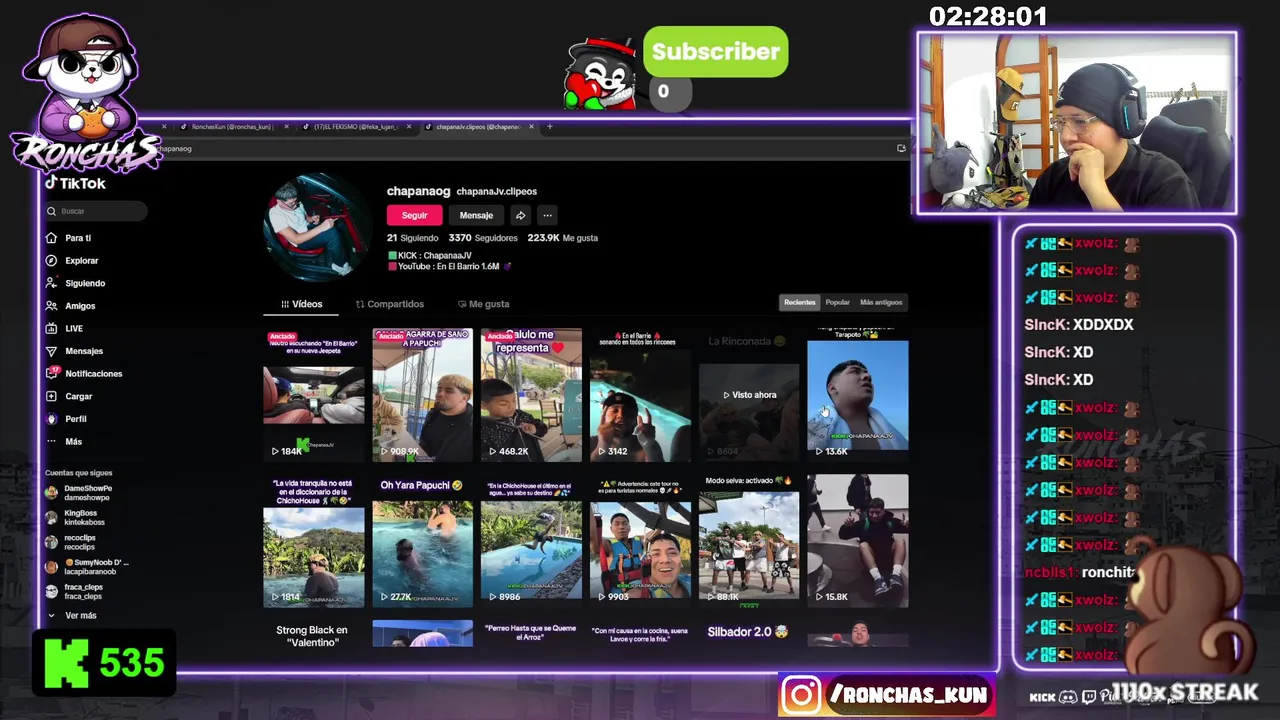Click the browser address bar right-side icon
The width and height of the screenshot is (1280, 720).
901,148
